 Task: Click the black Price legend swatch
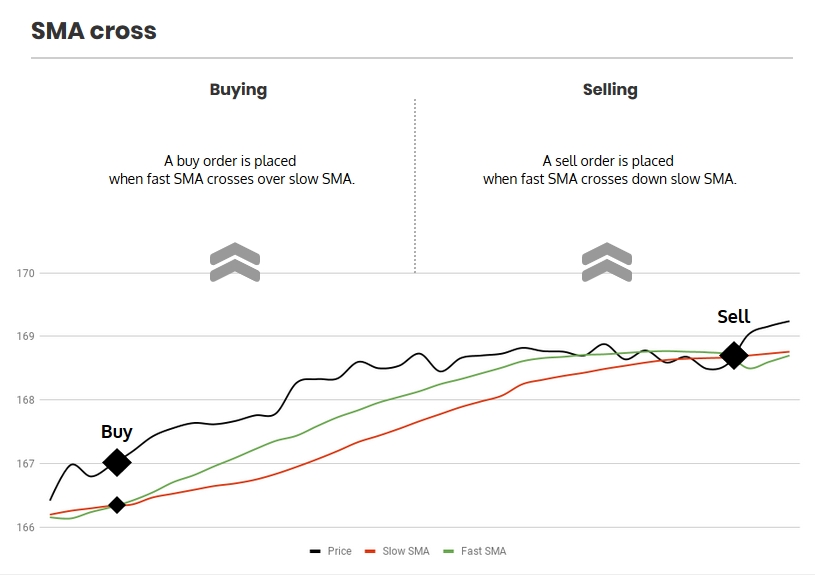pos(315,551)
